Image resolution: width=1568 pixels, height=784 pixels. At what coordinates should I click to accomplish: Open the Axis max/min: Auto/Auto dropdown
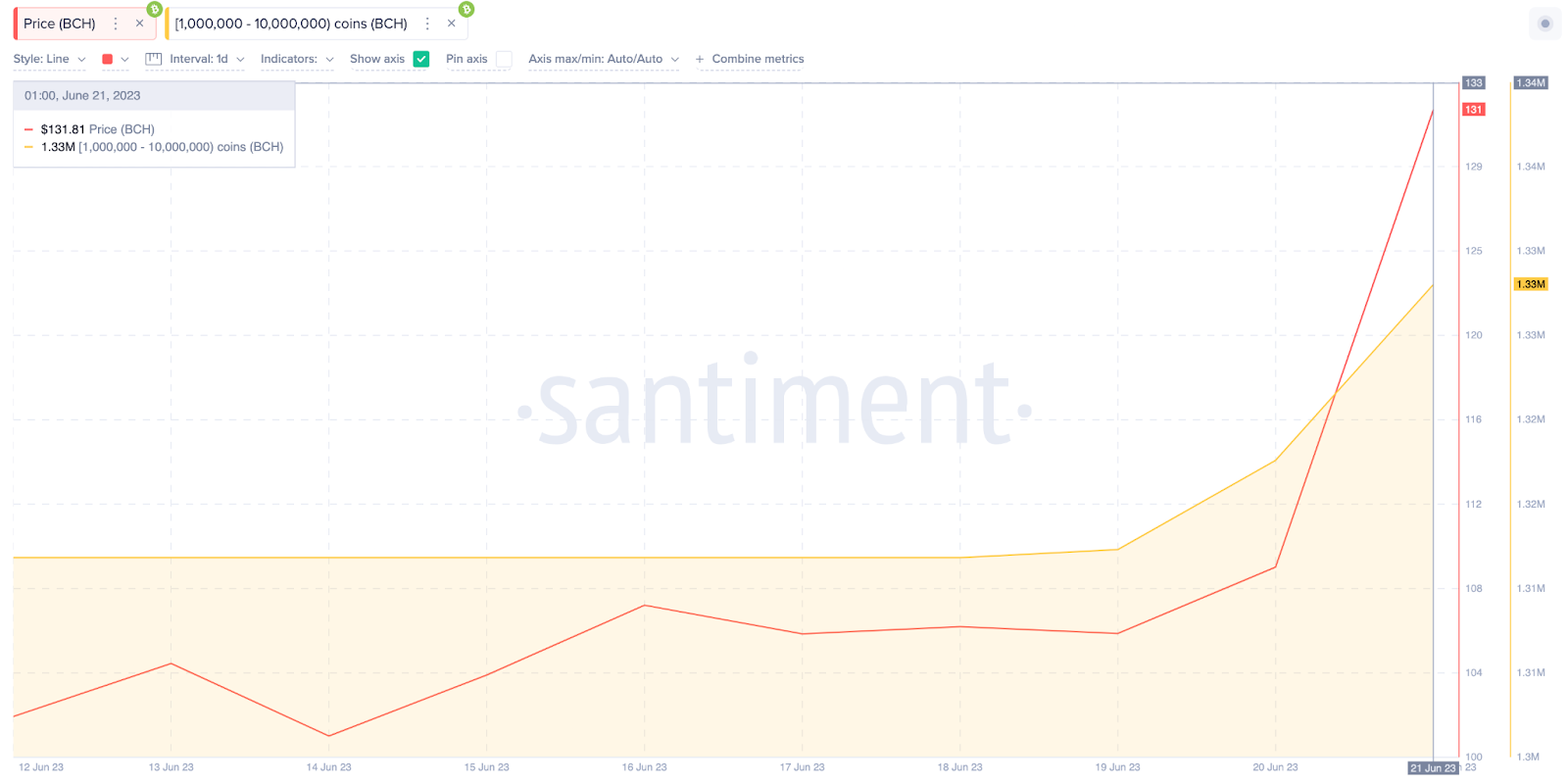[x=604, y=59]
